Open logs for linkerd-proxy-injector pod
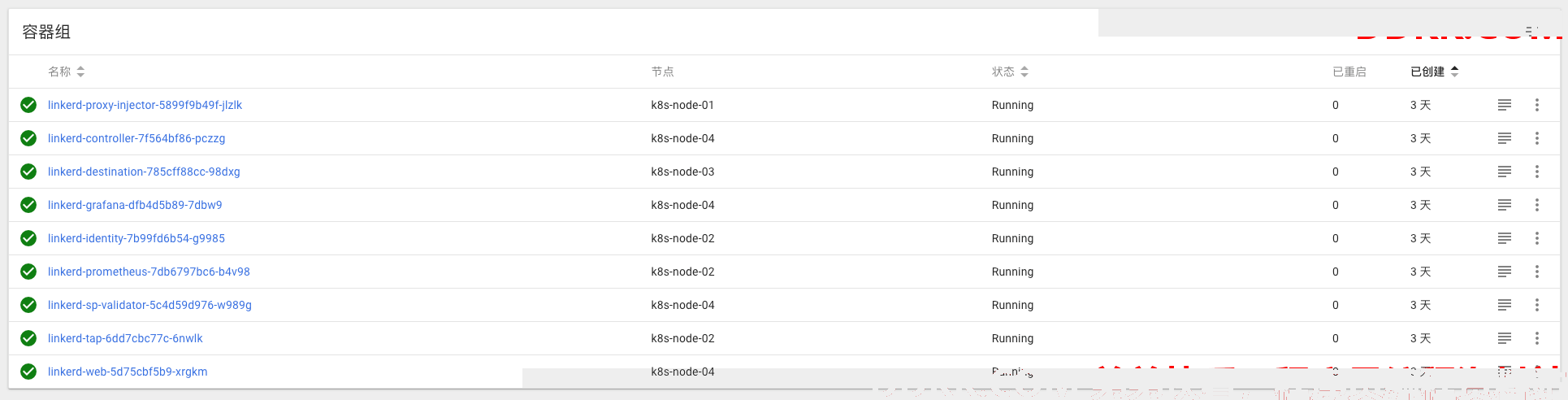The width and height of the screenshot is (1568, 400). pos(1505,105)
